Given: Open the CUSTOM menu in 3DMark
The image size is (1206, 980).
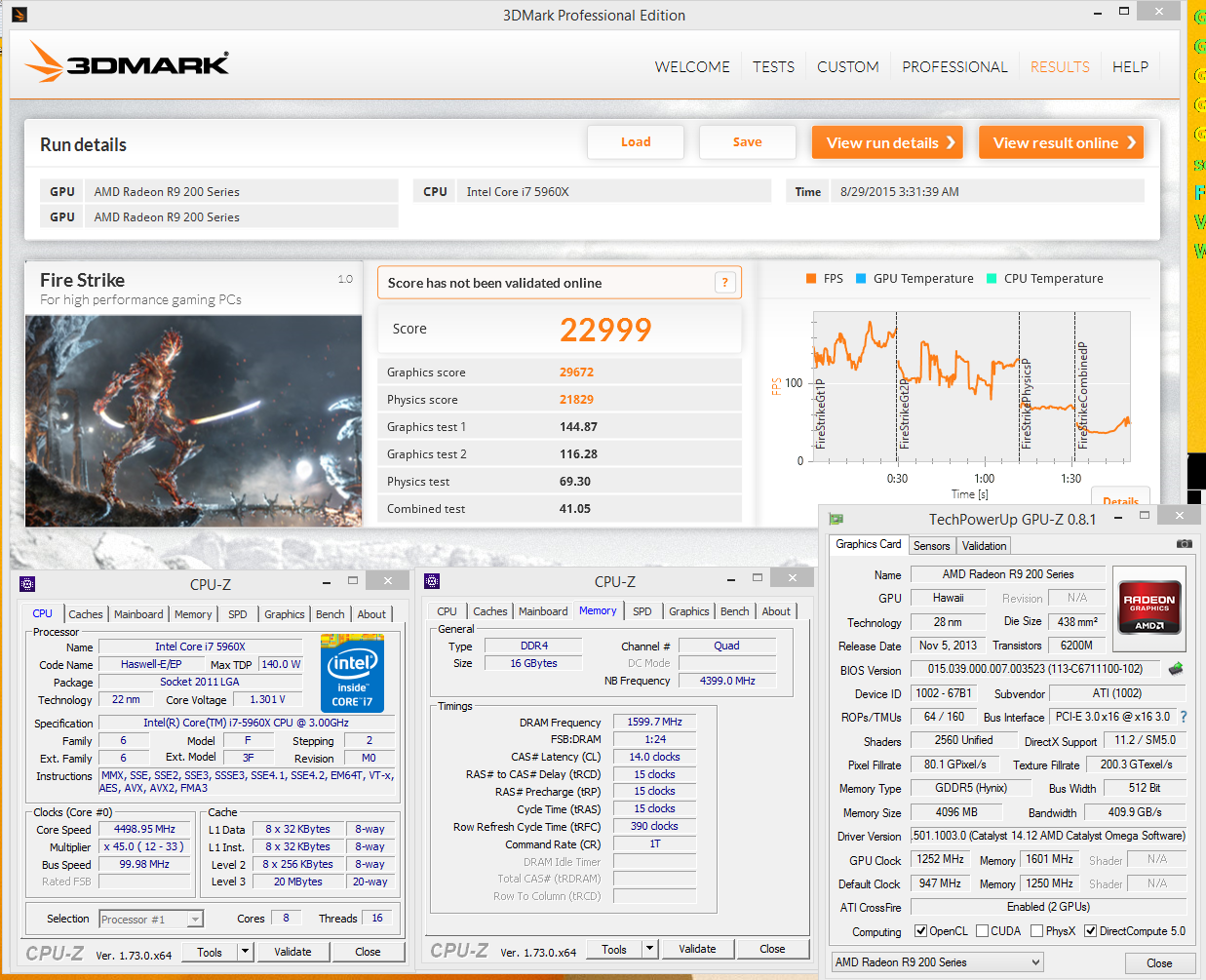Looking at the screenshot, I should 847,66.
